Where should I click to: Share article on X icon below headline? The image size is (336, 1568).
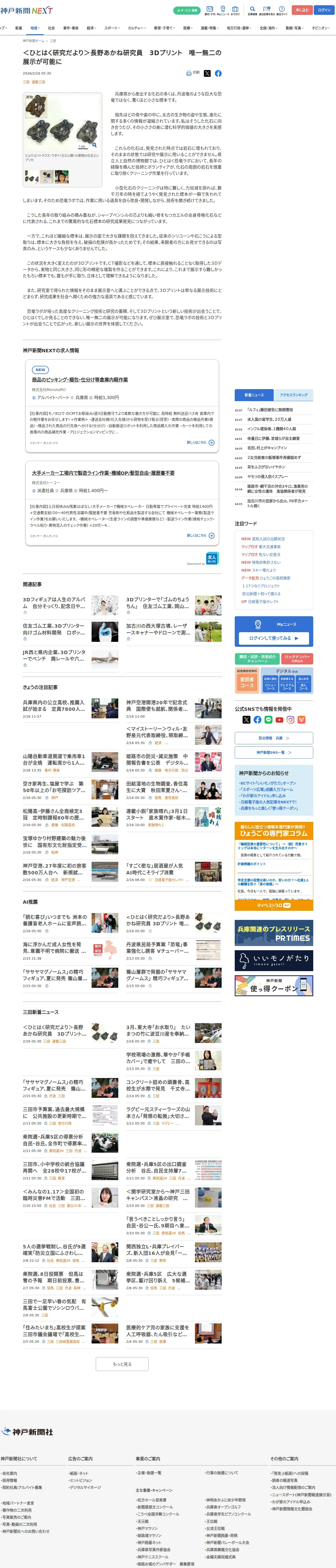click(207, 74)
